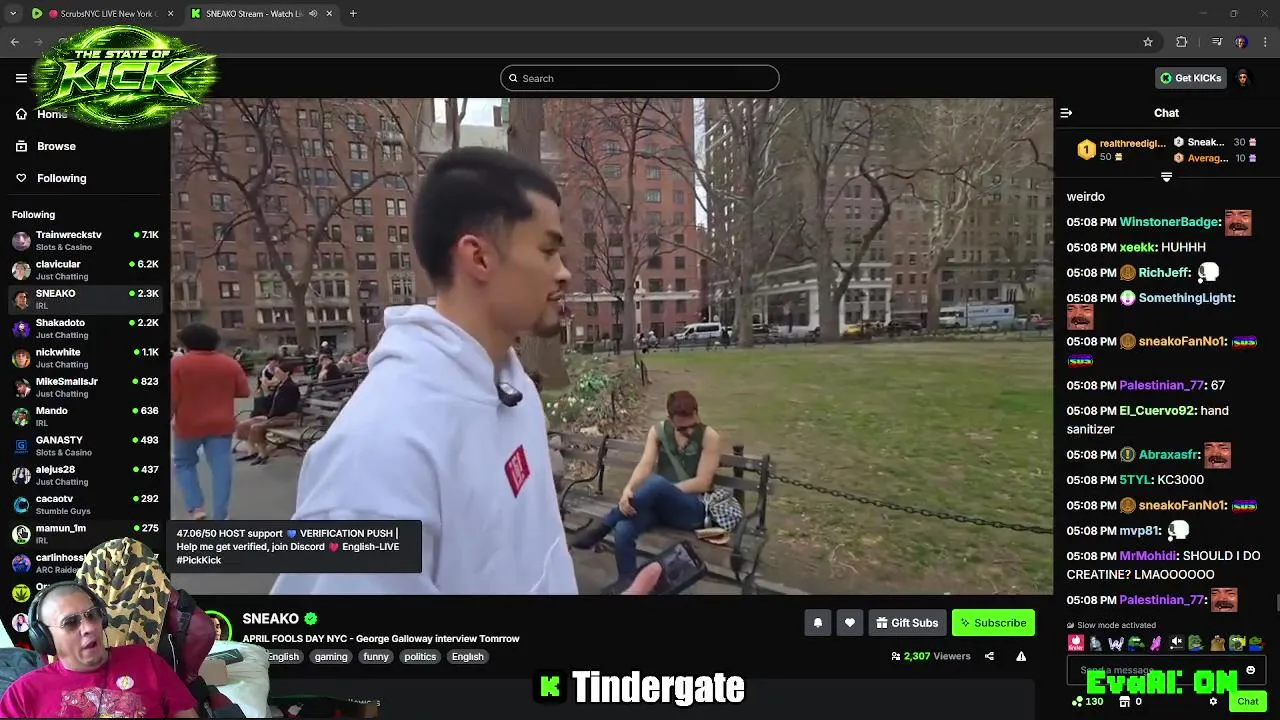Image resolution: width=1280 pixels, height=720 pixels.
Task: Open the media controls icon
Action: click(1217, 42)
